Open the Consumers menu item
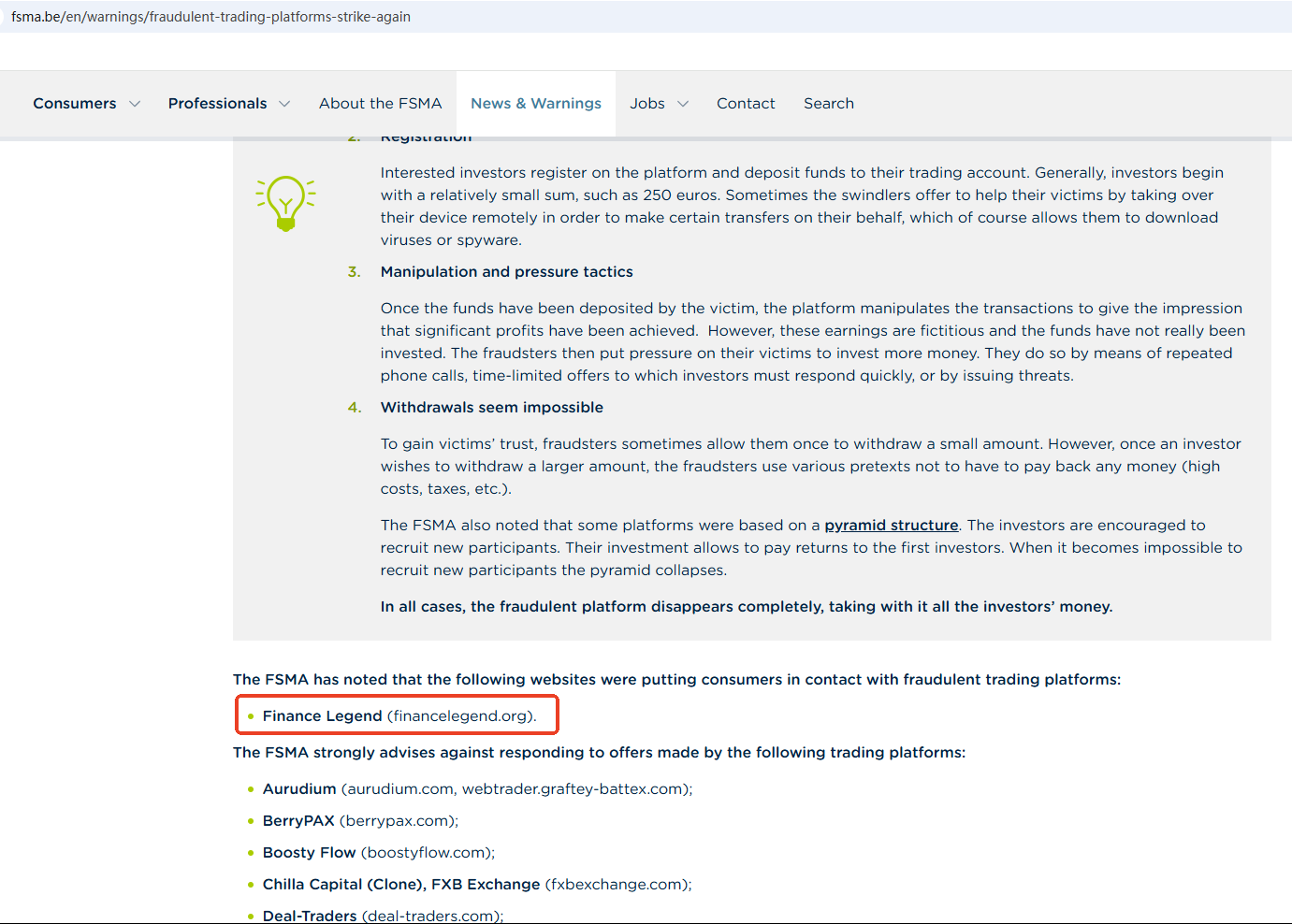Image resolution: width=1292 pixels, height=924 pixels. click(75, 104)
